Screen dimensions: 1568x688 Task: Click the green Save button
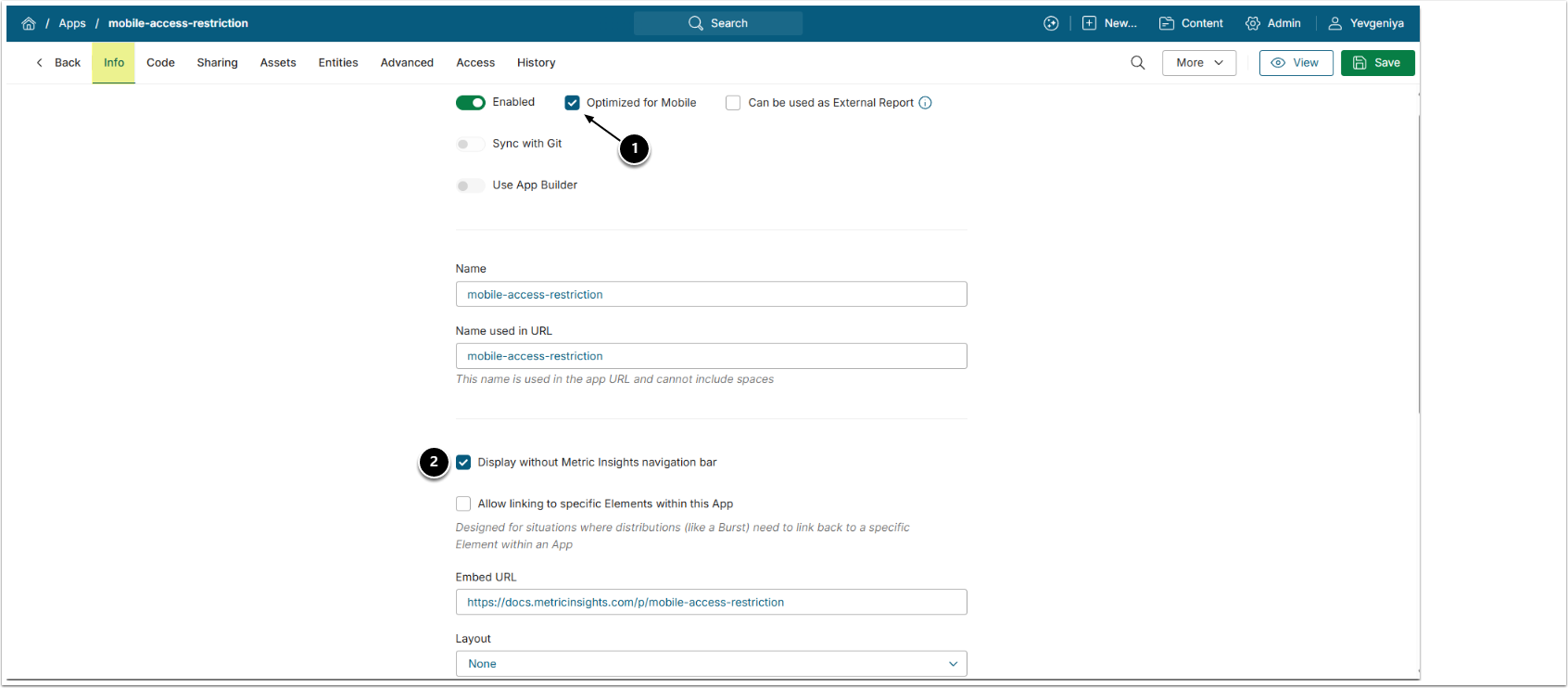point(1377,63)
